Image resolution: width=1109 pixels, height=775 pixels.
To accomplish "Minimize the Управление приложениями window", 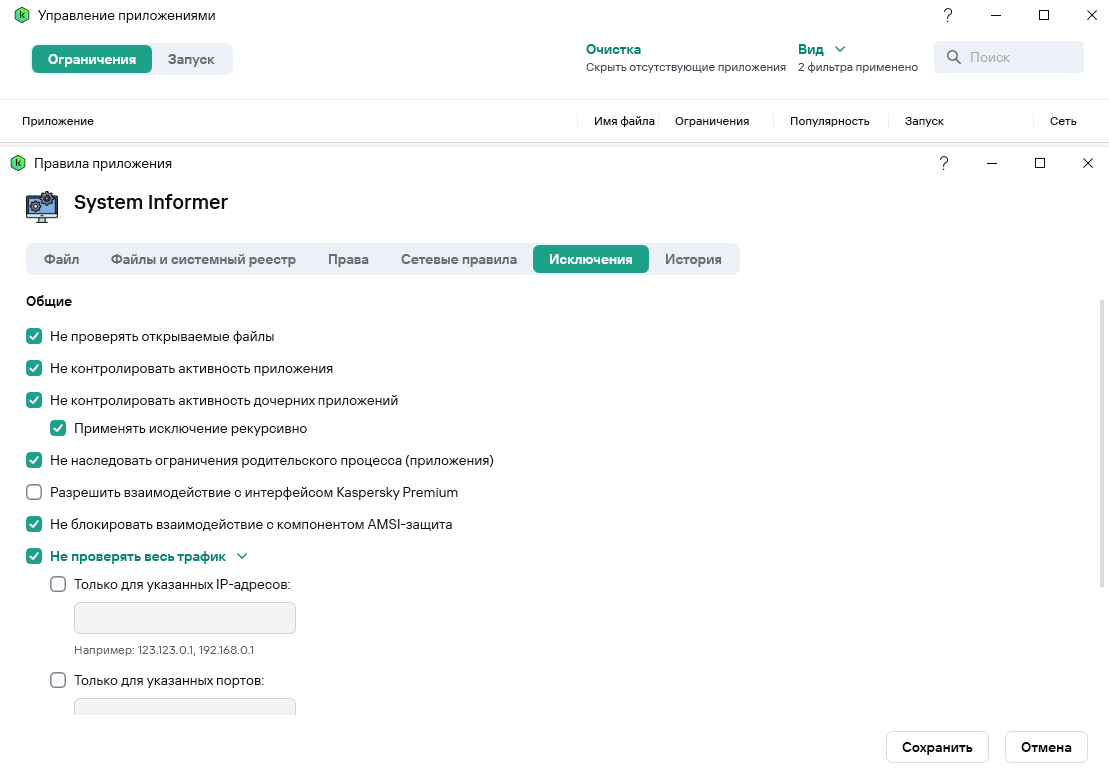I will 996,15.
